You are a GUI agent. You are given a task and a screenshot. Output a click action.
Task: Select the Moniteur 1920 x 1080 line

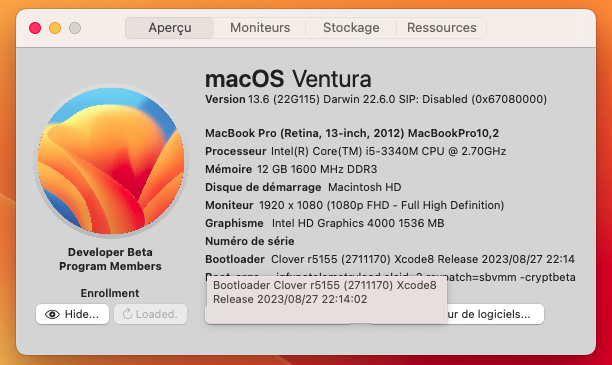[355, 205]
